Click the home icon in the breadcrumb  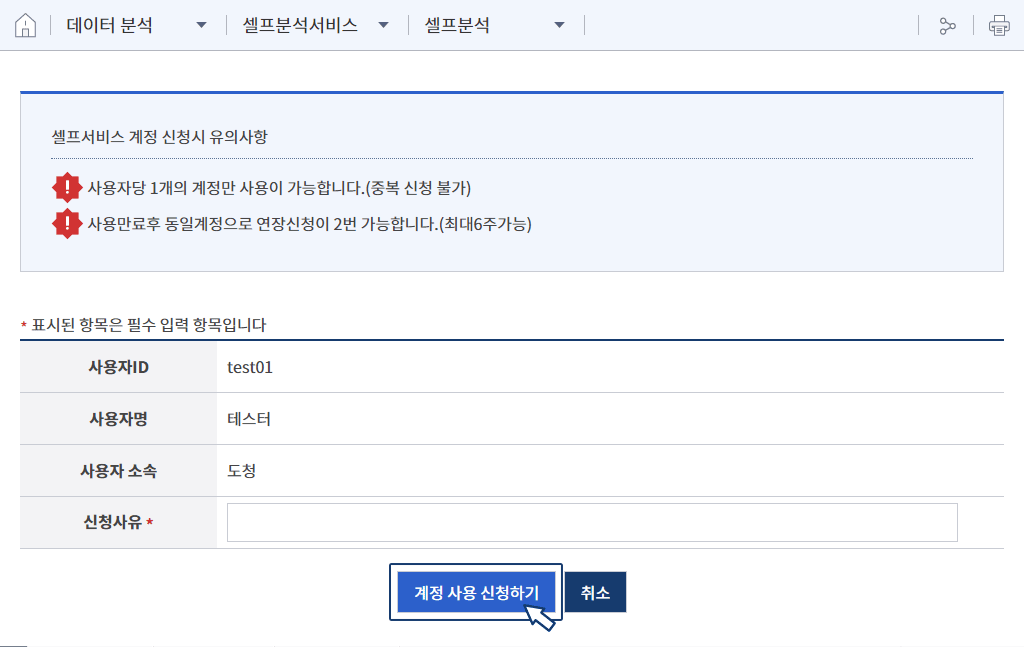point(26,26)
